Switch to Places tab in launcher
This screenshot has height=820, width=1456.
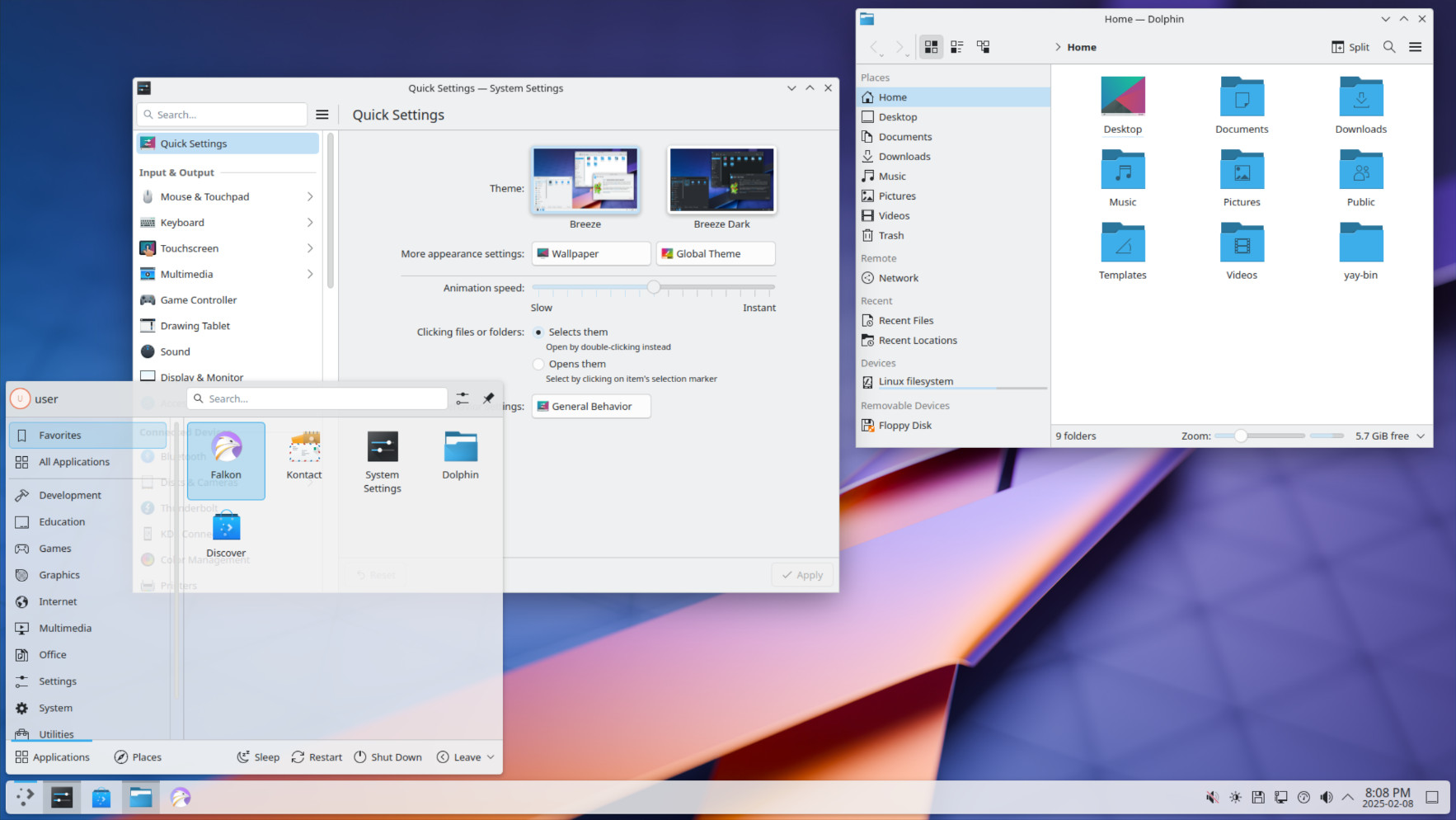point(138,757)
